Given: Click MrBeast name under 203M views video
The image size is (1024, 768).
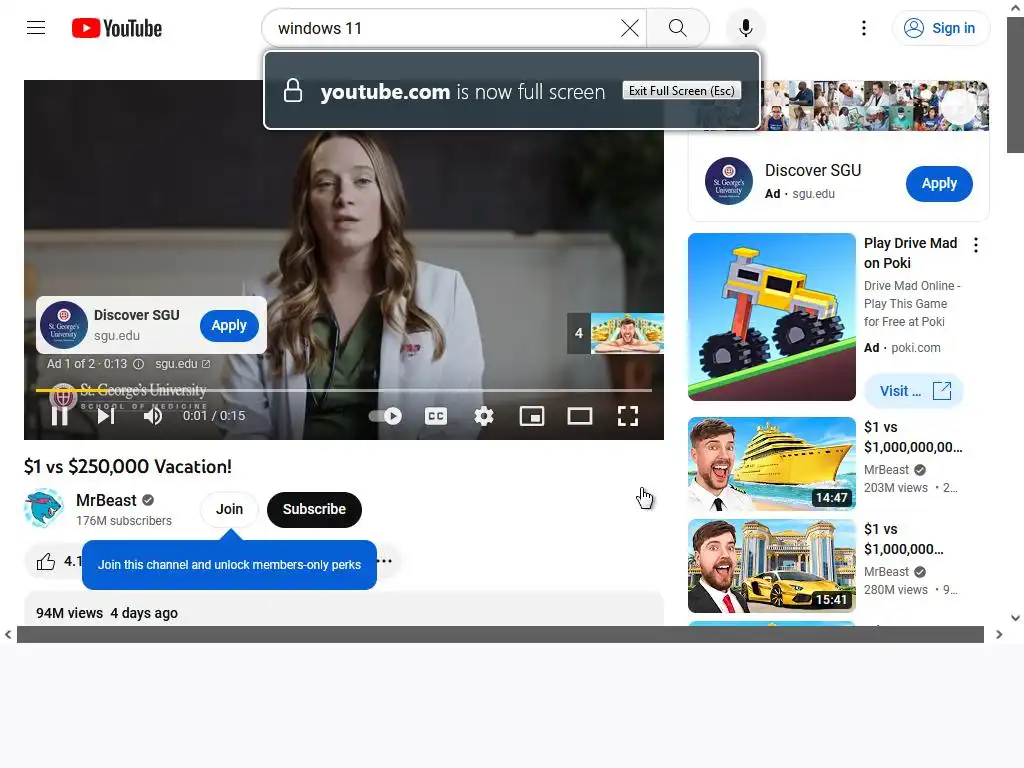Looking at the screenshot, I should [886, 470].
